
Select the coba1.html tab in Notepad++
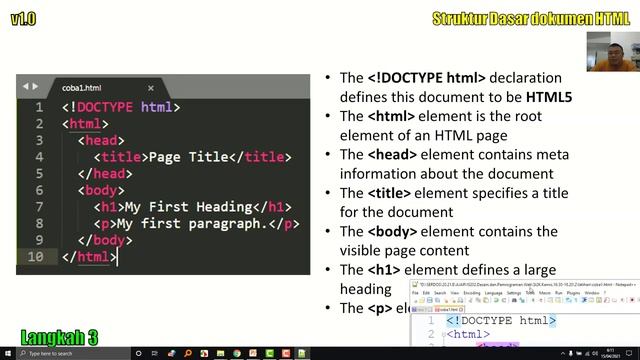[449, 310]
